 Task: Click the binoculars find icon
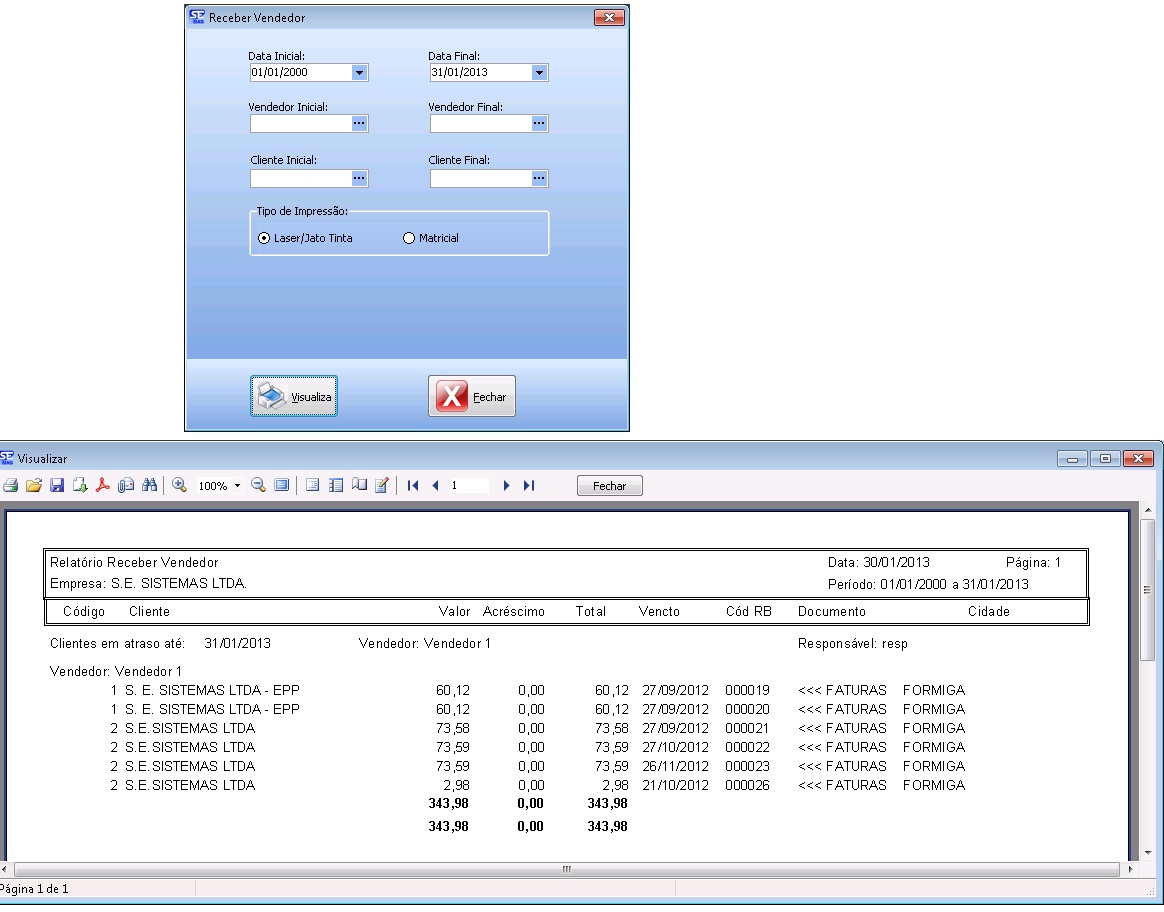pos(149,485)
